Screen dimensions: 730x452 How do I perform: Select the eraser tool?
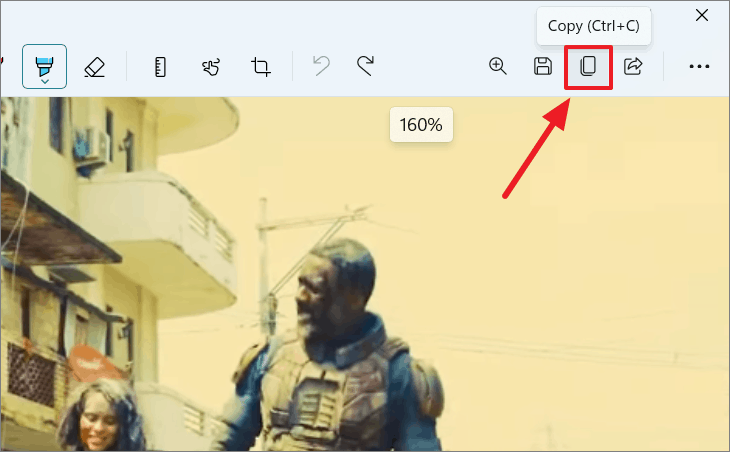point(95,67)
